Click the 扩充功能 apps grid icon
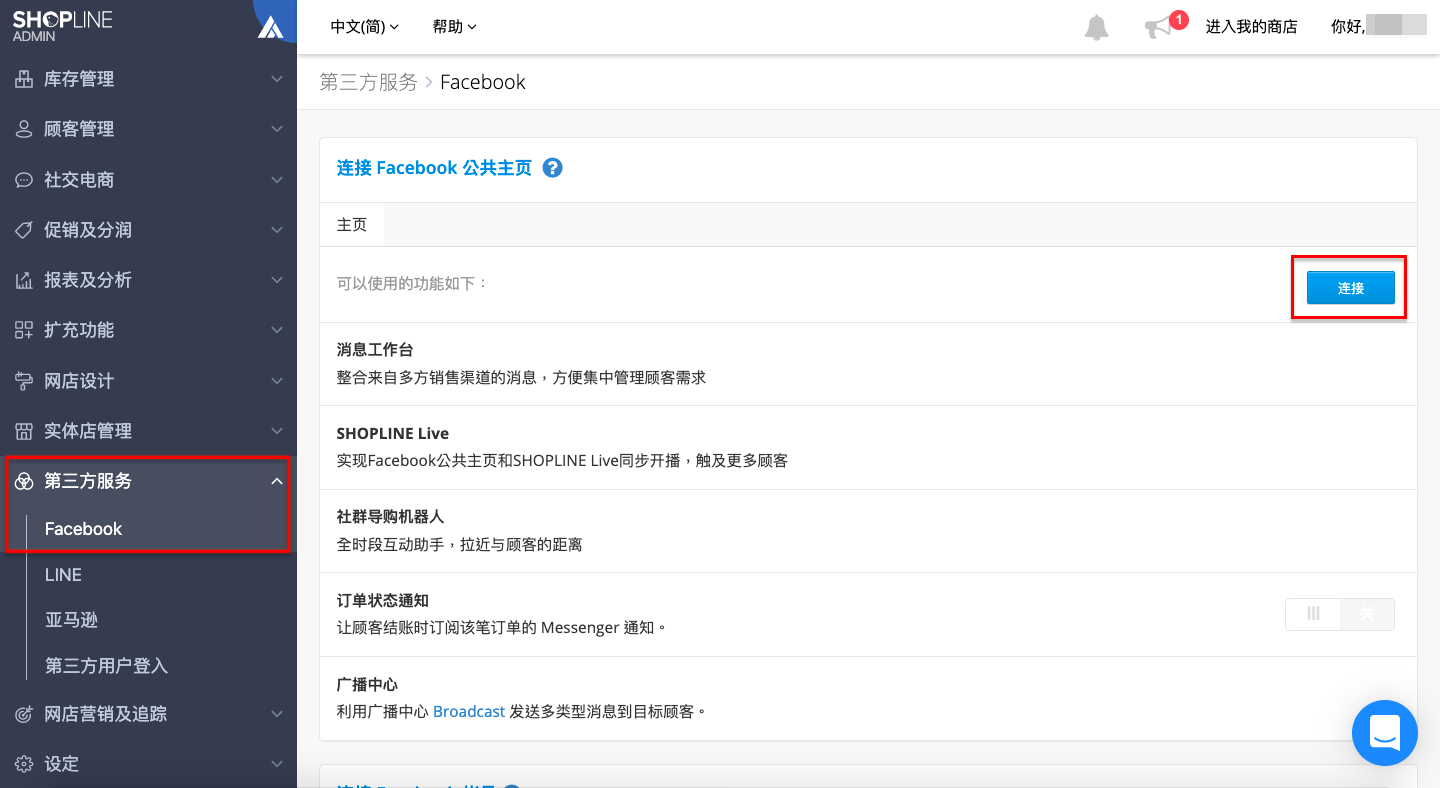The width and height of the screenshot is (1440, 788). click(x=24, y=330)
